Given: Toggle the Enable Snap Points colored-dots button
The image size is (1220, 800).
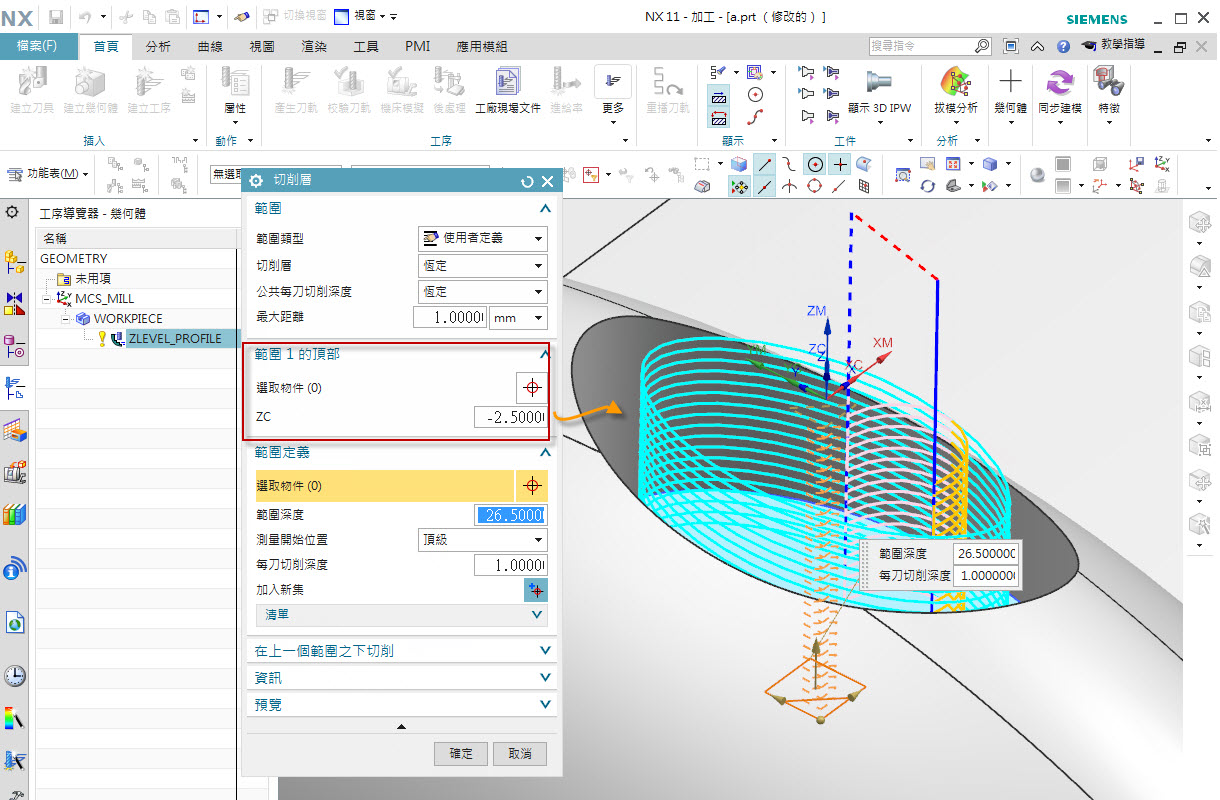Looking at the screenshot, I should [x=740, y=186].
